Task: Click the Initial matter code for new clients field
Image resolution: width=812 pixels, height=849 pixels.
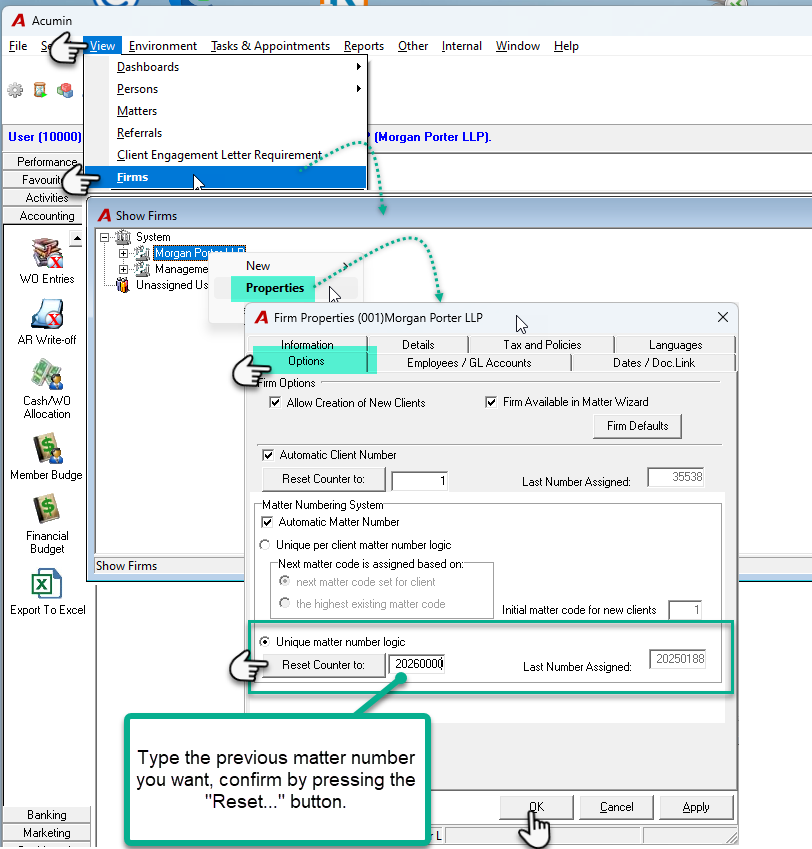Action: click(685, 610)
